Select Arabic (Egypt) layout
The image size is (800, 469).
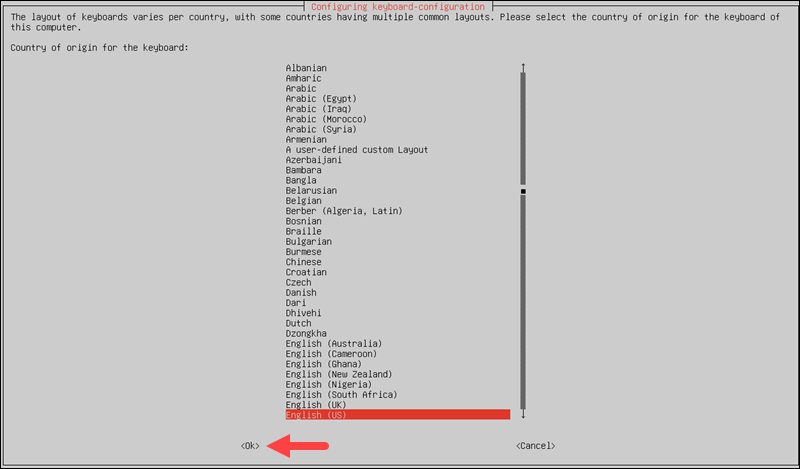[321, 98]
